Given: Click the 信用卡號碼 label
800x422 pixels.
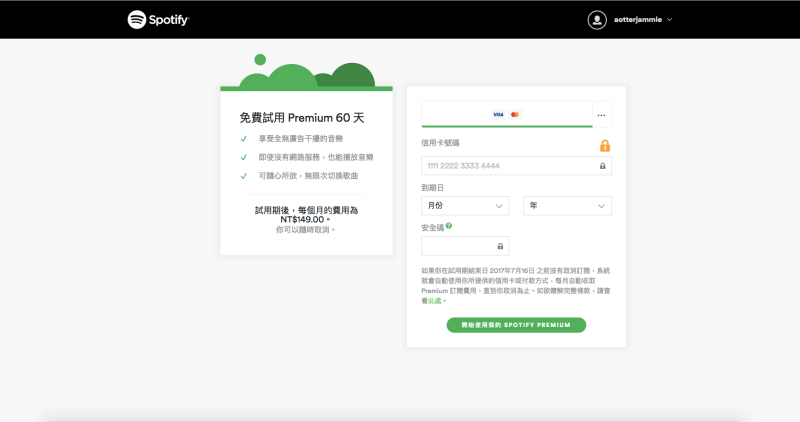Looking at the screenshot, I should click(440, 143).
